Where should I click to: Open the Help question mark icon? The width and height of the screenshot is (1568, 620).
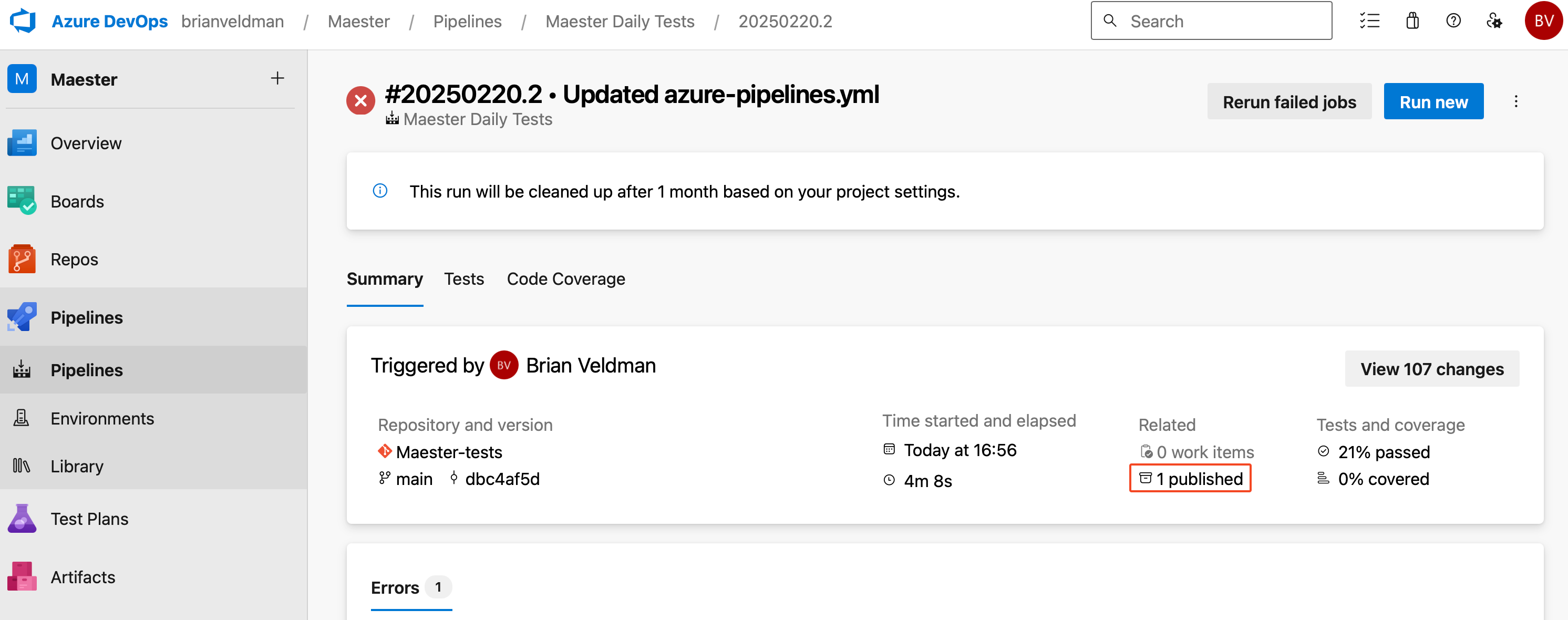(x=1453, y=20)
